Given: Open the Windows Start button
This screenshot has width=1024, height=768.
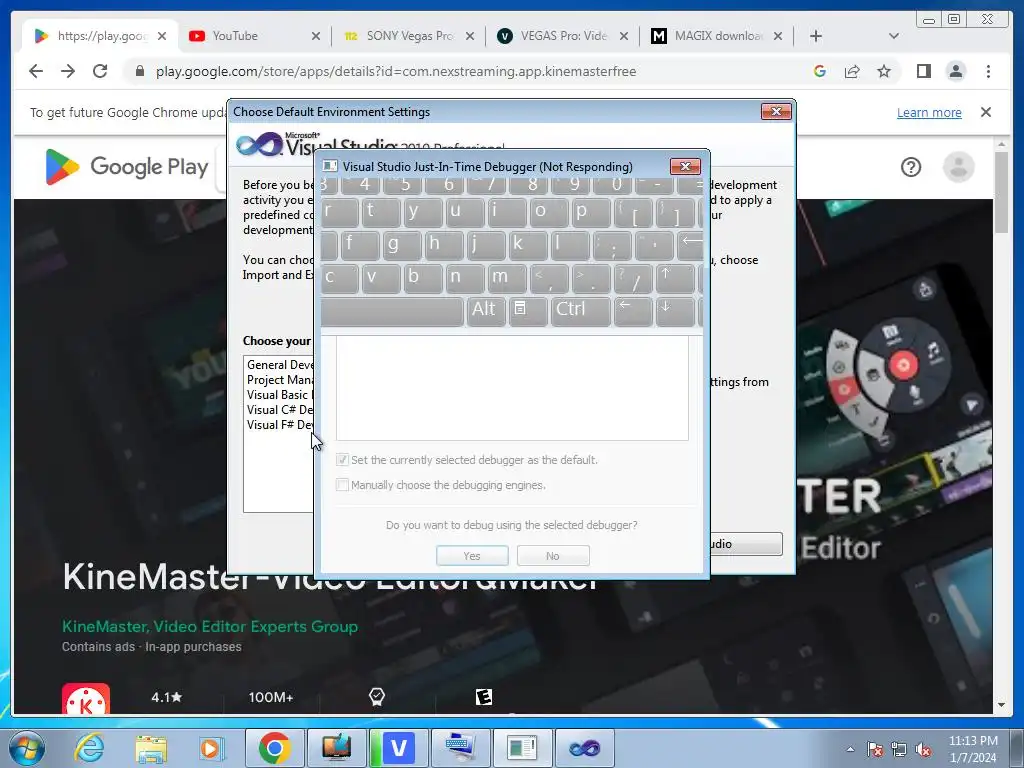Looking at the screenshot, I should [25, 748].
